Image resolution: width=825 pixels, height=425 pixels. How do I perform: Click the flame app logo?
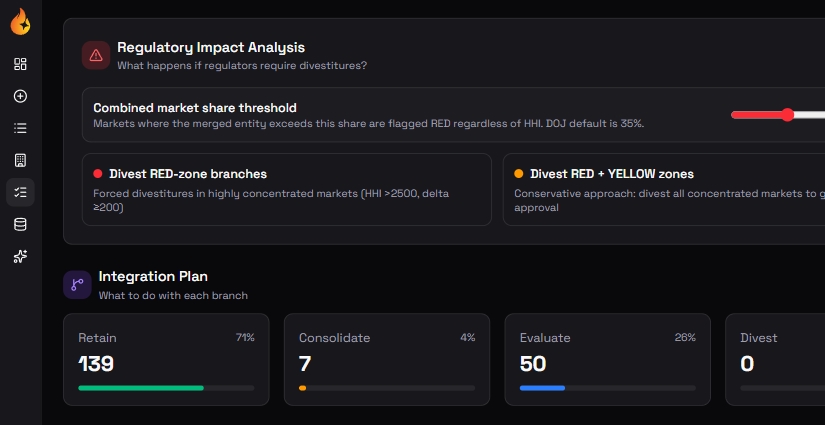point(20,20)
